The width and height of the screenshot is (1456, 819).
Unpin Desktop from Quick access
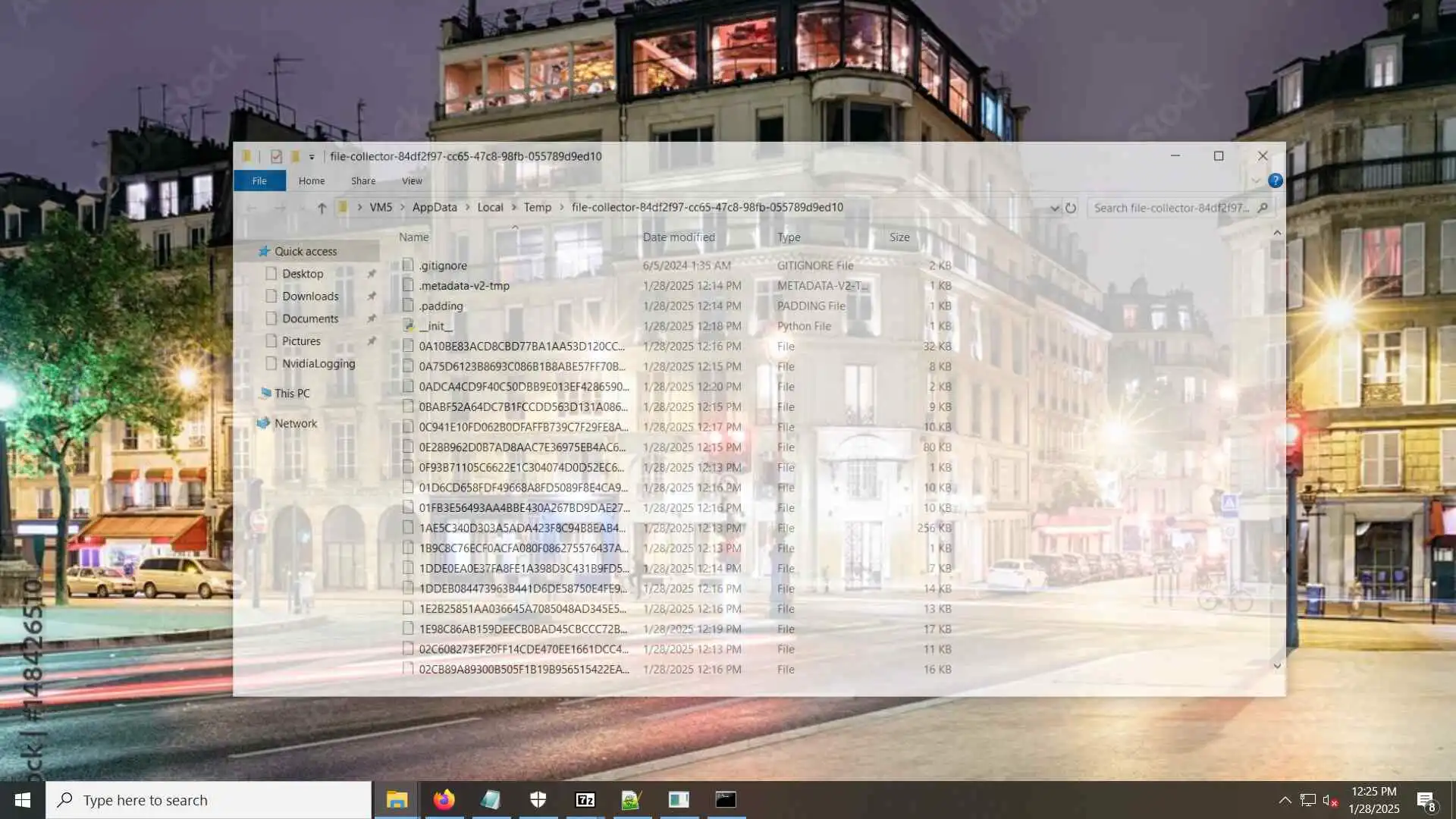click(372, 274)
